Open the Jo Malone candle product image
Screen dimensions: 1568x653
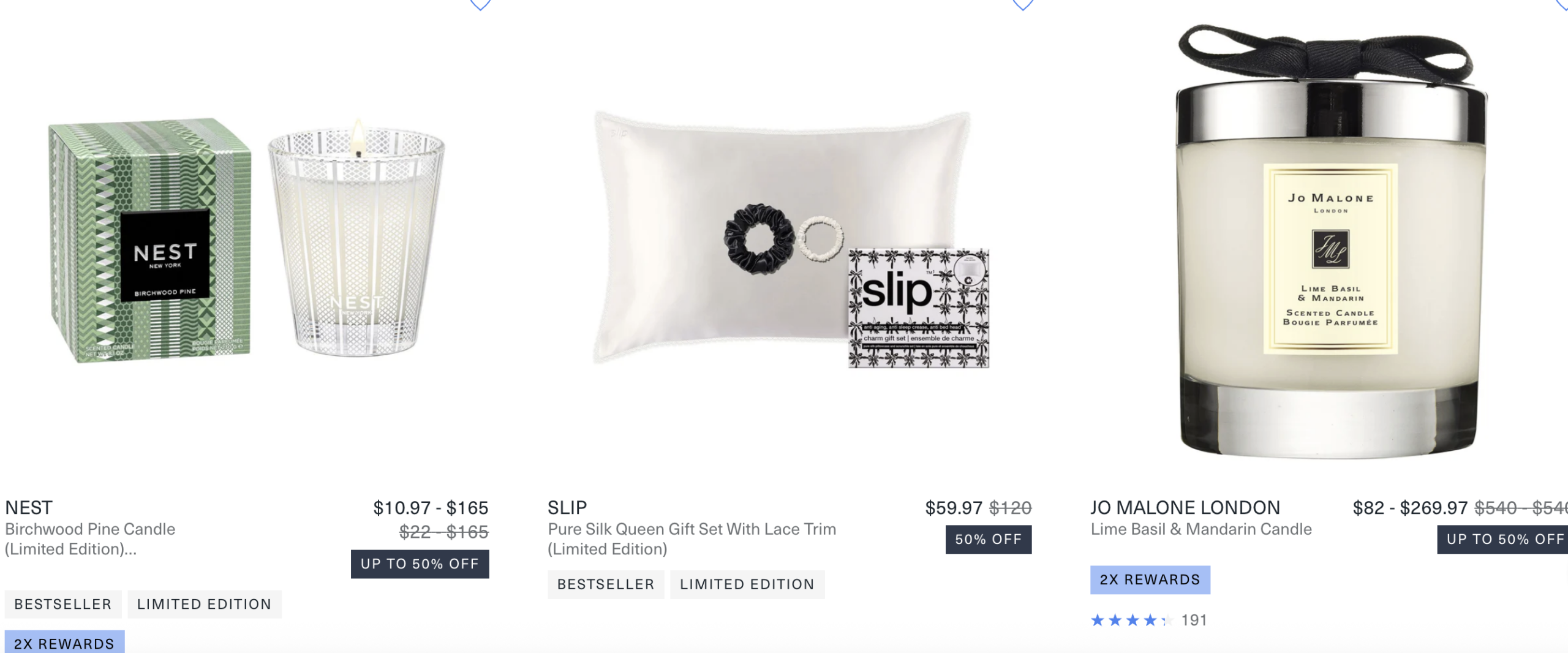[x=1332, y=242]
